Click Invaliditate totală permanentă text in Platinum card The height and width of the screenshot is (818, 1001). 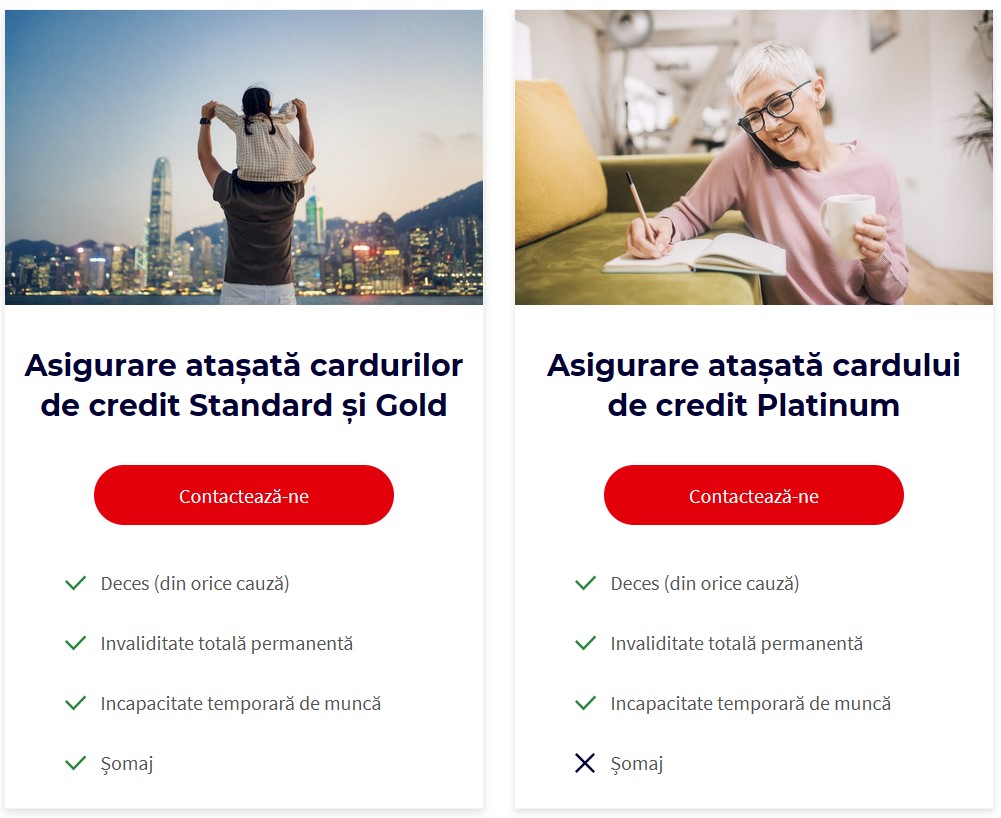click(x=736, y=643)
